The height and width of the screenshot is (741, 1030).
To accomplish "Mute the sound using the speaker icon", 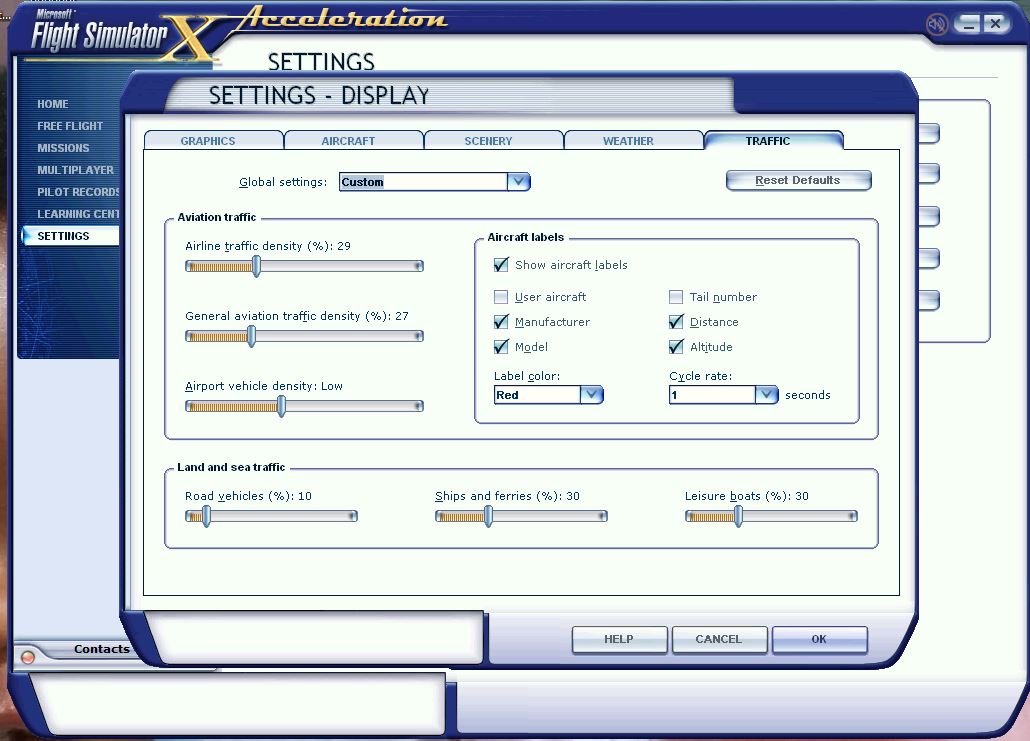I will coord(937,23).
